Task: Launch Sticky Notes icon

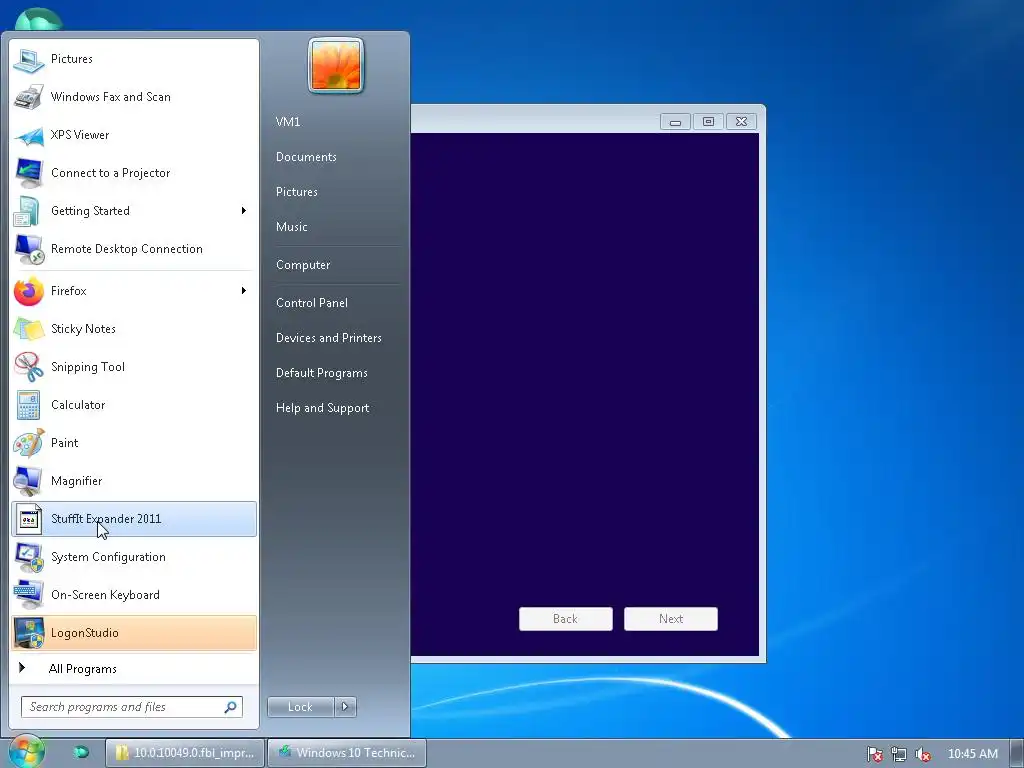Action: pos(29,329)
